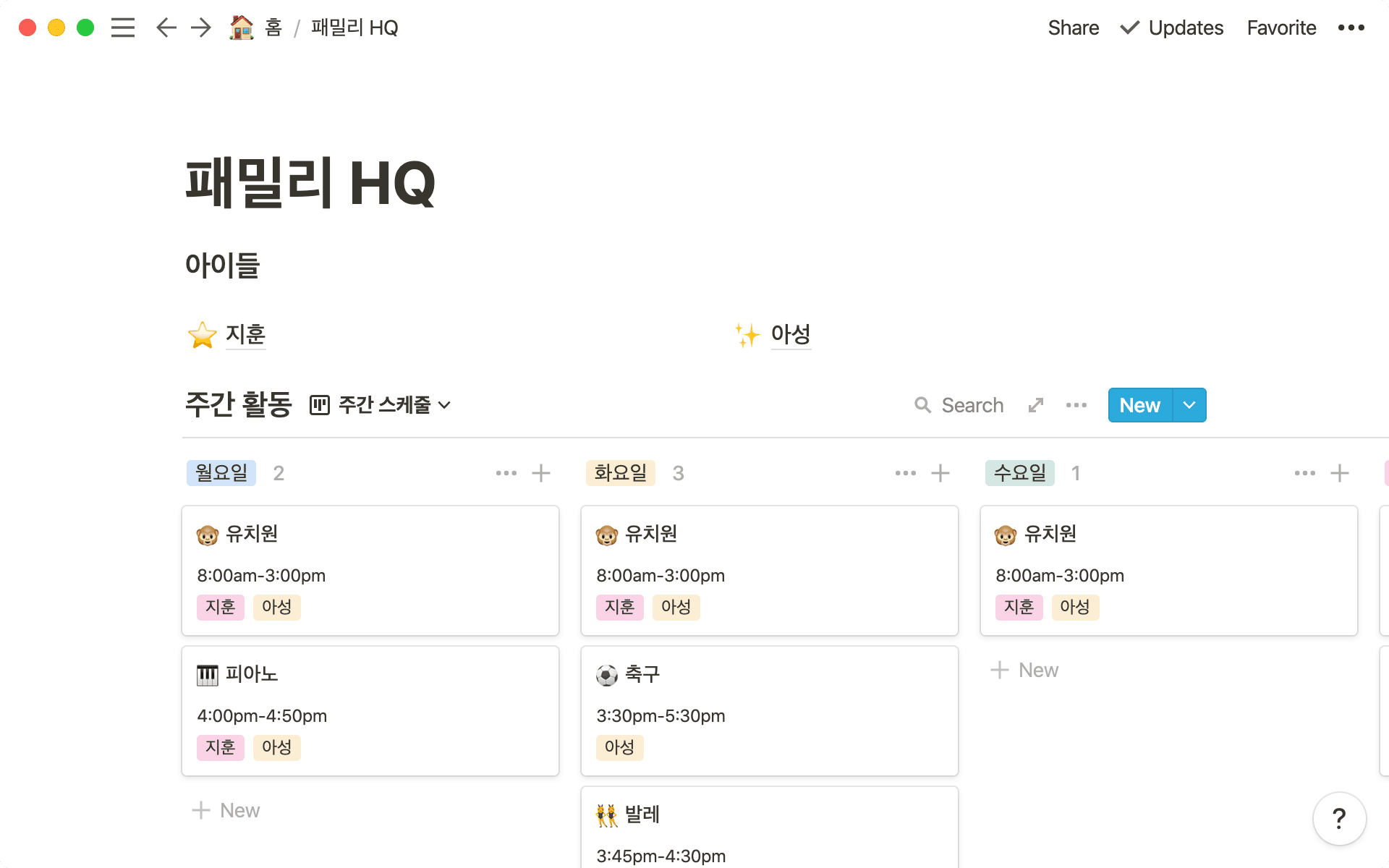This screenshot has width=1389, height=868.
Task: Mark page as Favorite
Action: coord(1281,27)
